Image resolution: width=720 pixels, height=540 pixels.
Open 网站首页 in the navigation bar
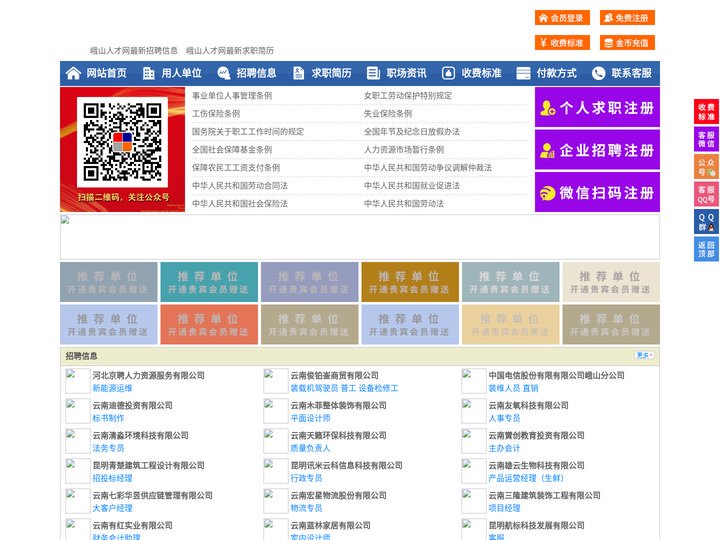tap(106, 73)
